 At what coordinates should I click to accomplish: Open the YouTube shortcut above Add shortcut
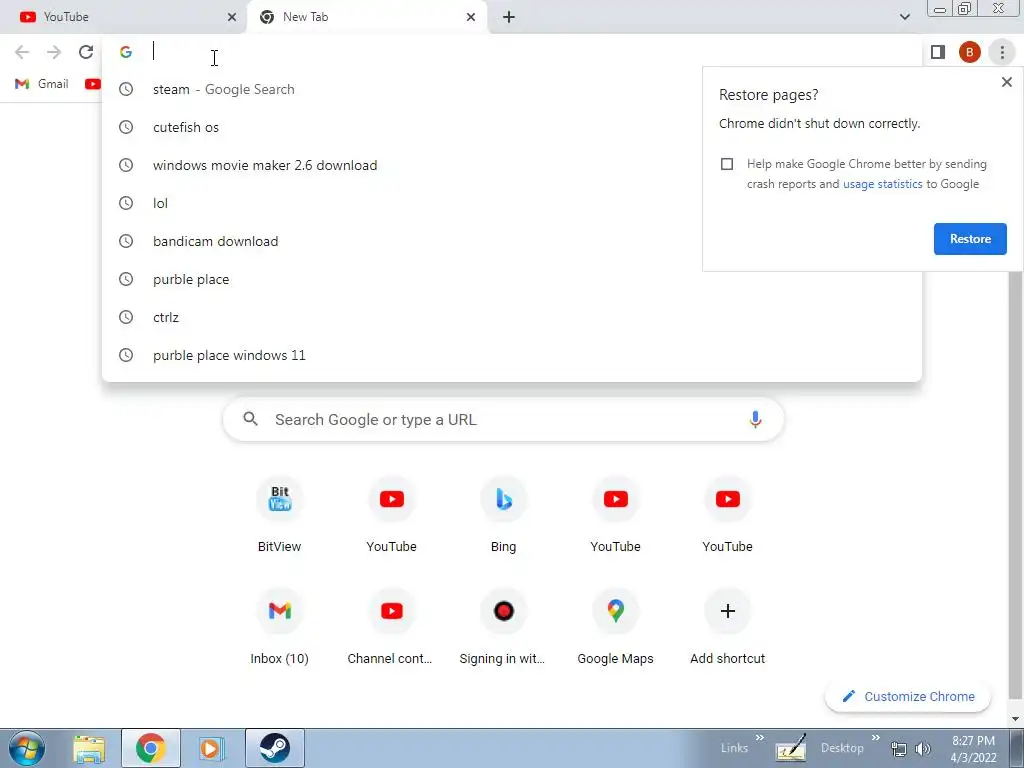[728, 516]
